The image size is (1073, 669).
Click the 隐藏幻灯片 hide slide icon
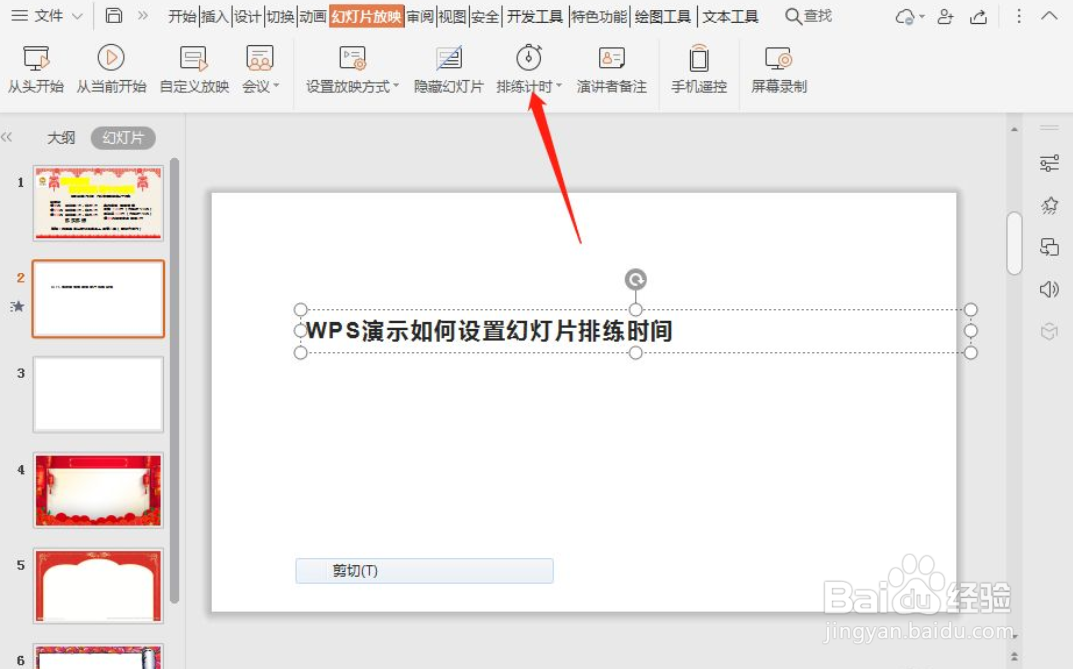point(447,58)
